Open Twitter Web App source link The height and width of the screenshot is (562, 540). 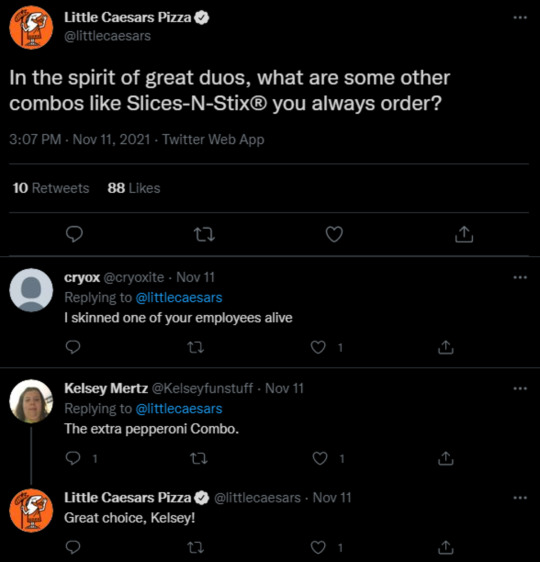click(x=213, y=139)
